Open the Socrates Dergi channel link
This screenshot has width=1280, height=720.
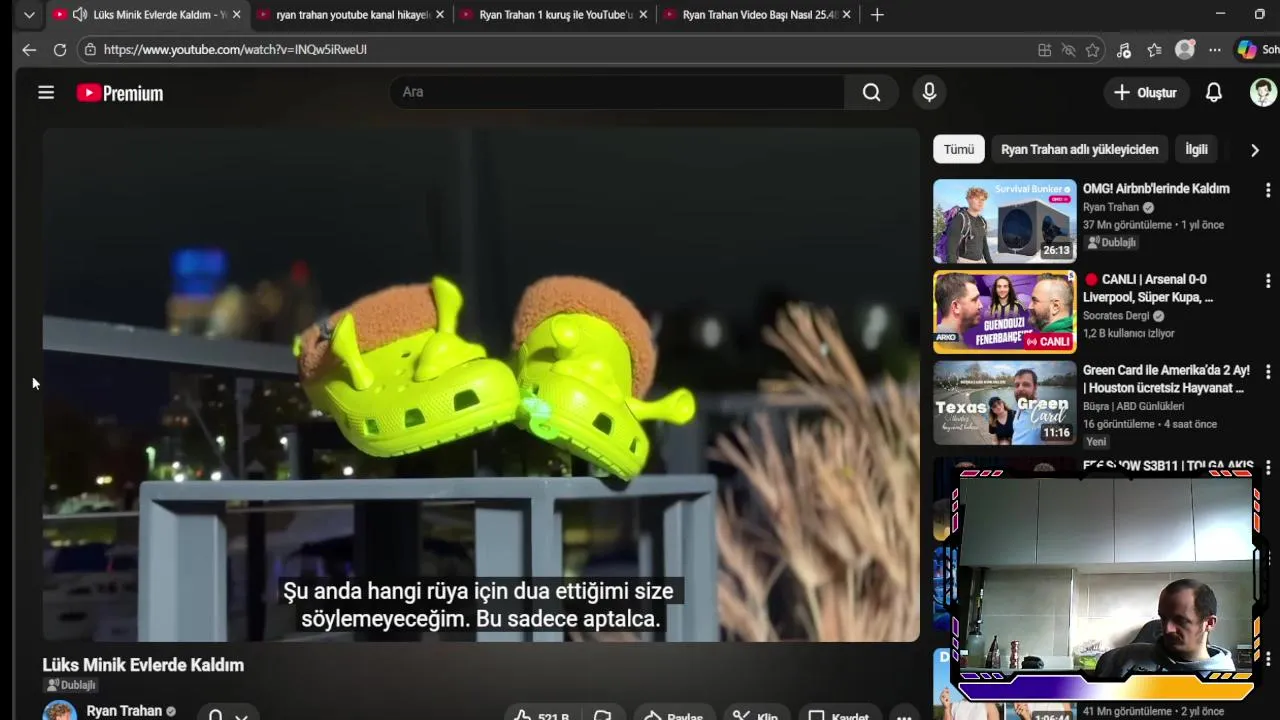tap(1116, 316)
